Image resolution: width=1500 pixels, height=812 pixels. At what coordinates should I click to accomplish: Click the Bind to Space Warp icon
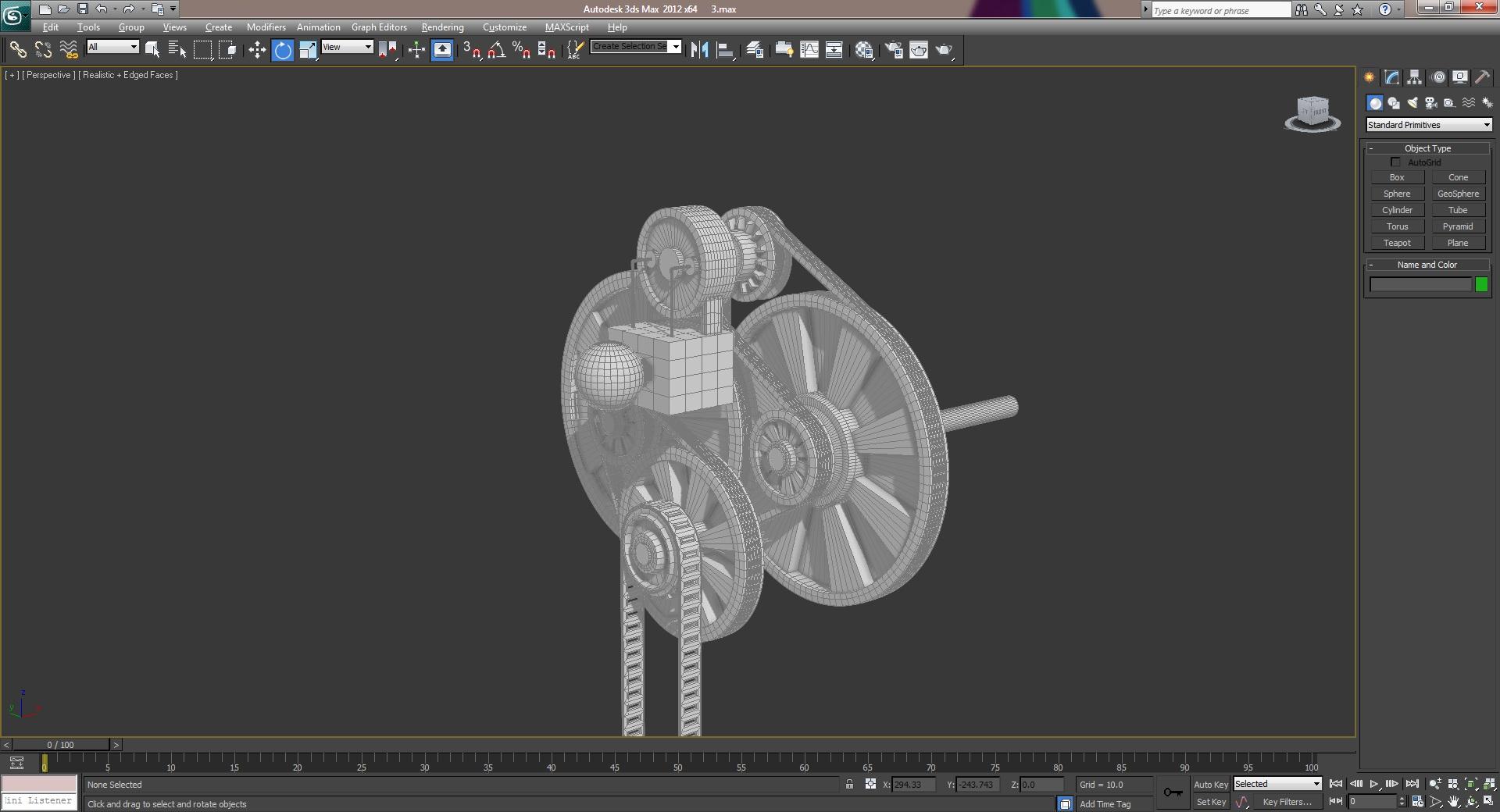69,50
